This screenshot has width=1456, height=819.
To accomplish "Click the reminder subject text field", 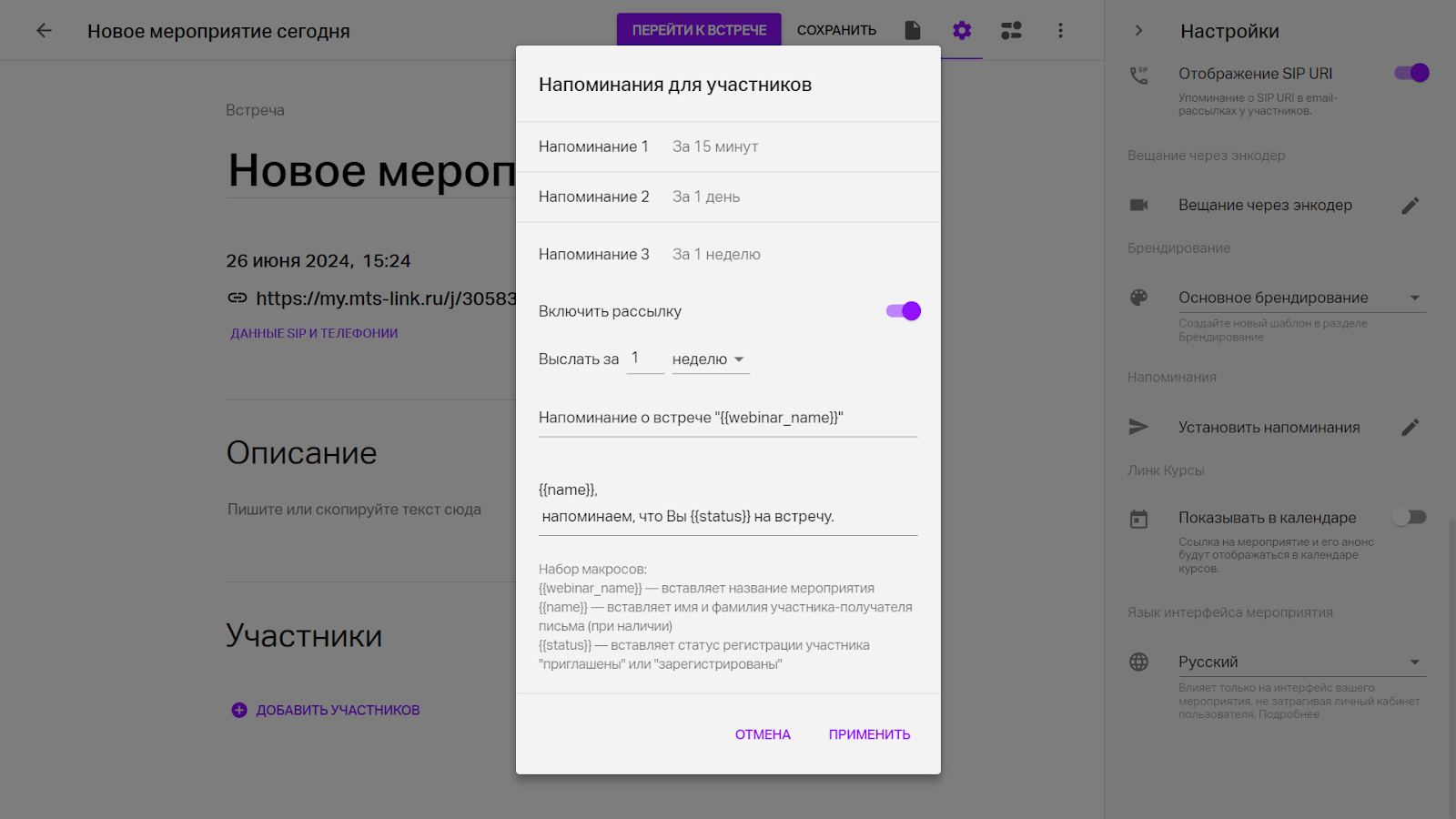I will point(728,418).
